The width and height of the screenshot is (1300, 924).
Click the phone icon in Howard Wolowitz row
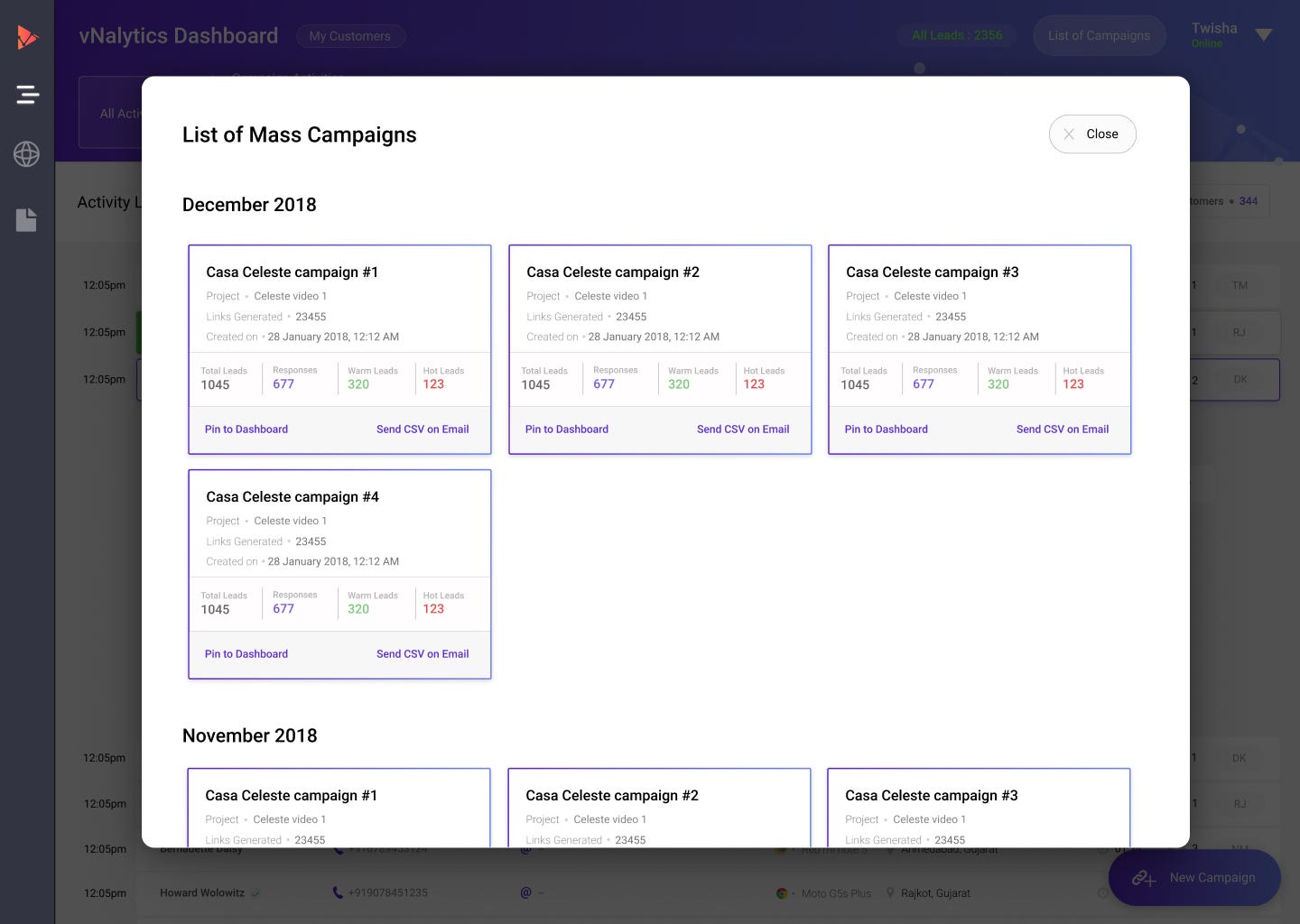[x=338, y=893]
